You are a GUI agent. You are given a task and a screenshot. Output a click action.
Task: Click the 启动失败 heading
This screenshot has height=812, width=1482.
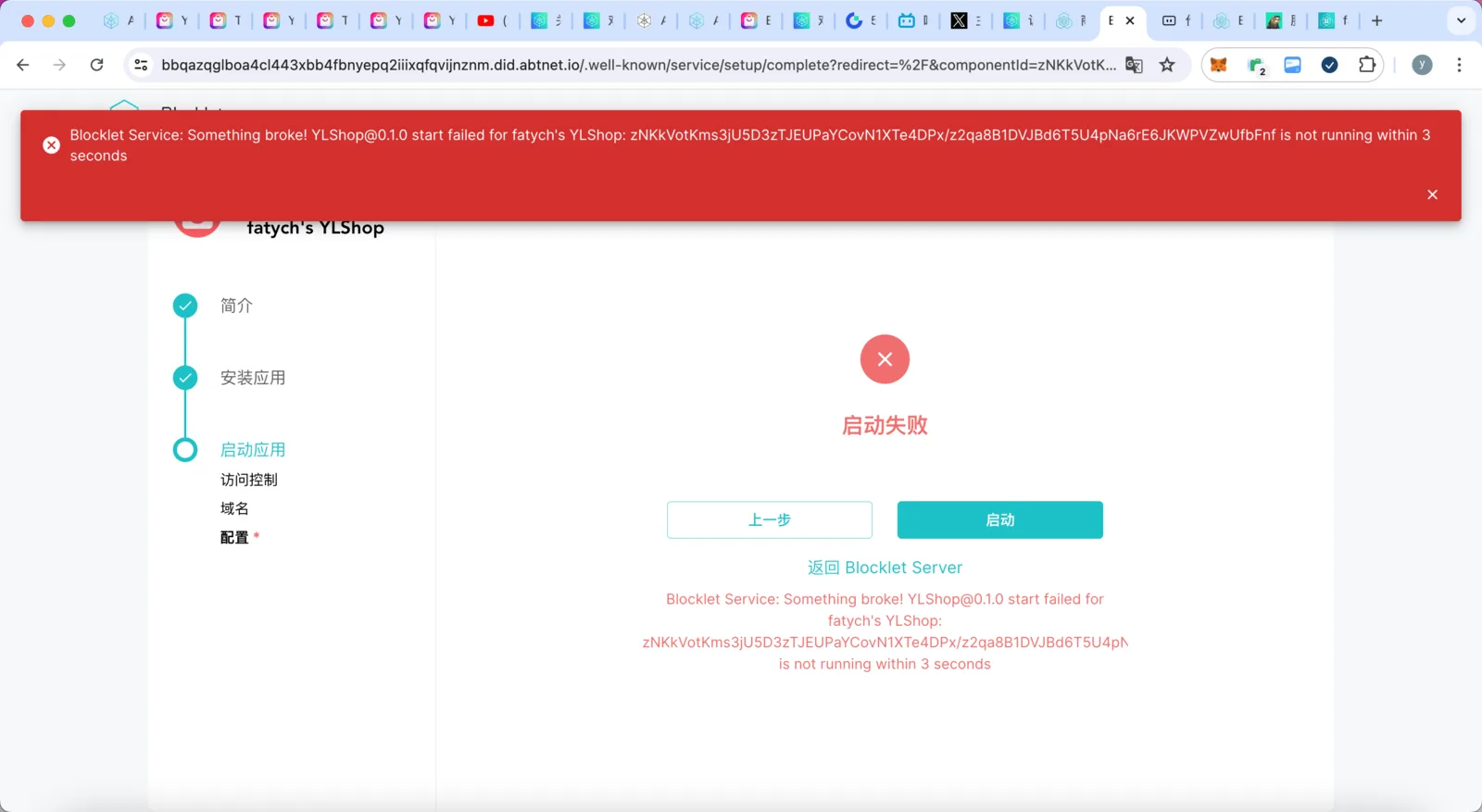pos(885,425)
